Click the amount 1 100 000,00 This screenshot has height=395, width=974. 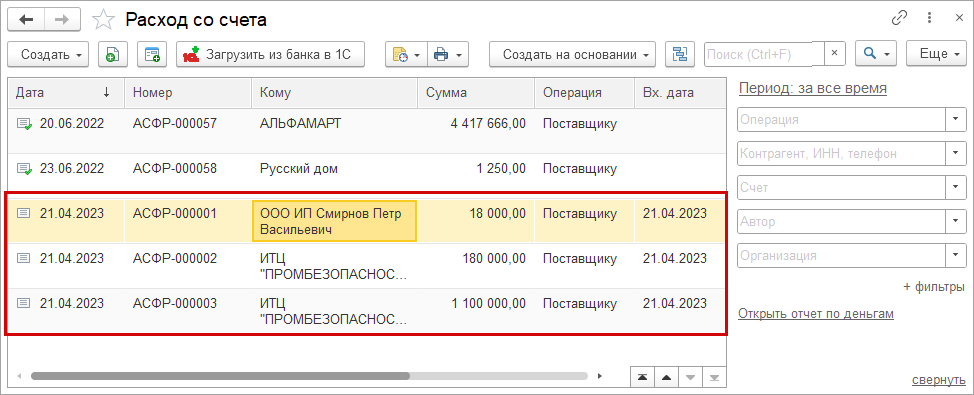[488, 303]
